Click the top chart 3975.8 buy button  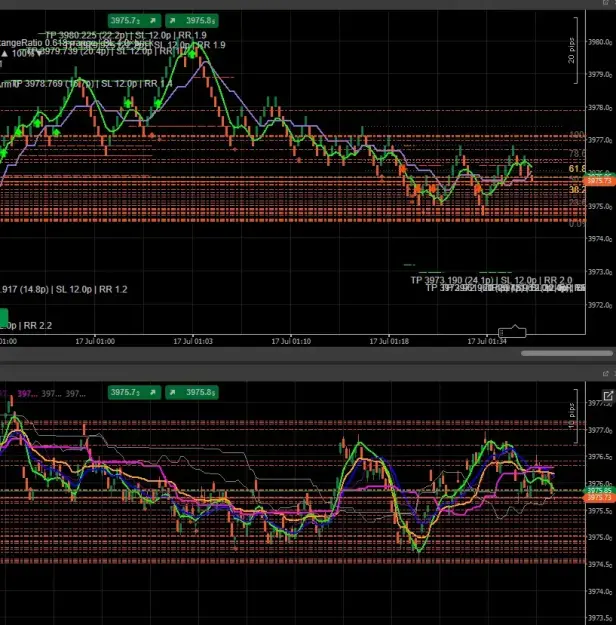pos(192,20)
